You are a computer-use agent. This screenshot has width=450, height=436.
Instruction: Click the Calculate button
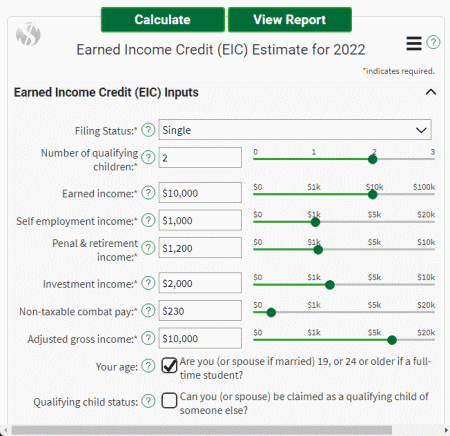point(163,20)
